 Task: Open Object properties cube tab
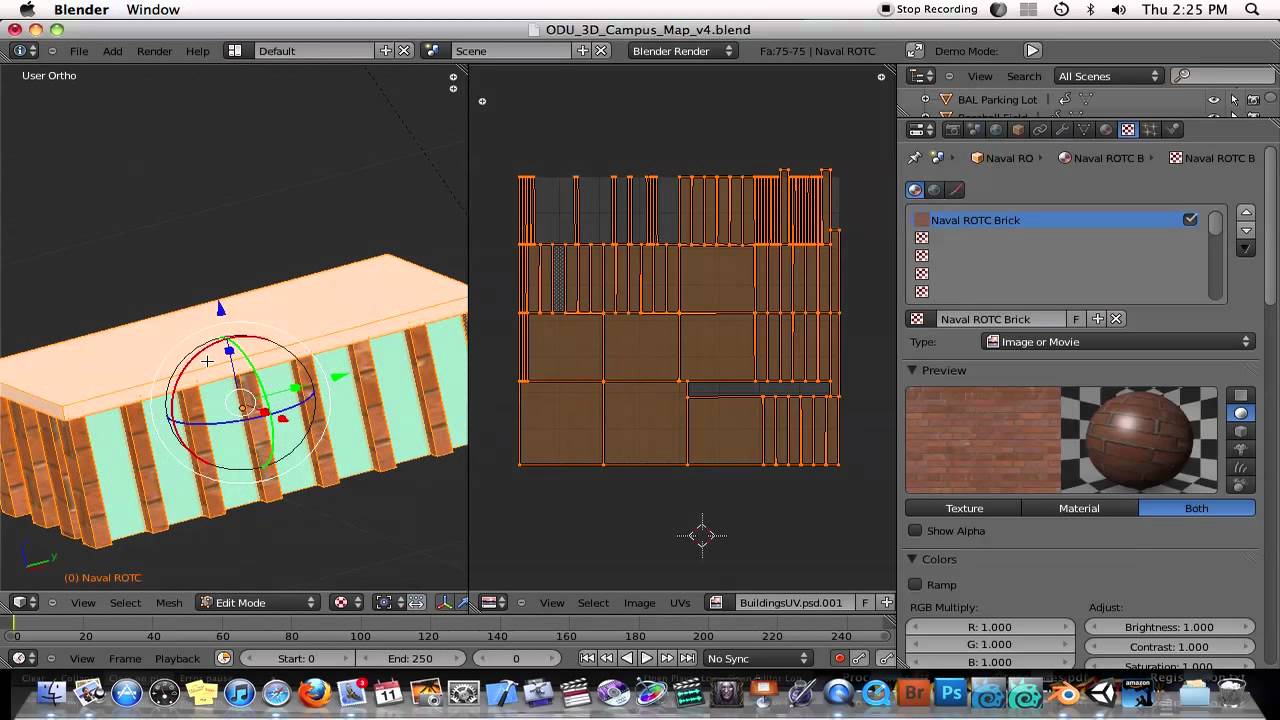[x=1018, y=130]
